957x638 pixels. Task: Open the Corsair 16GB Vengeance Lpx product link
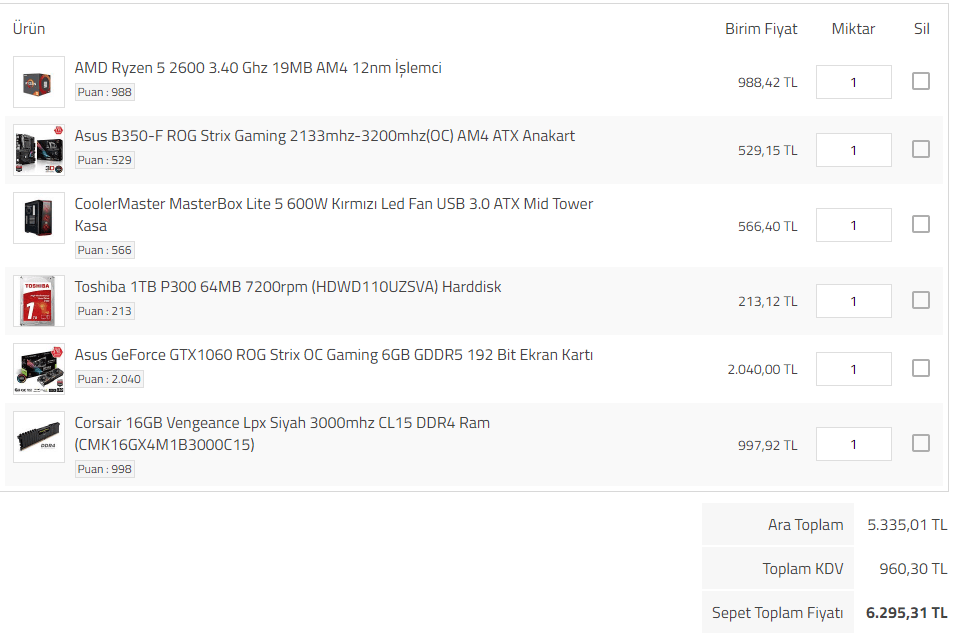[282, 423]
